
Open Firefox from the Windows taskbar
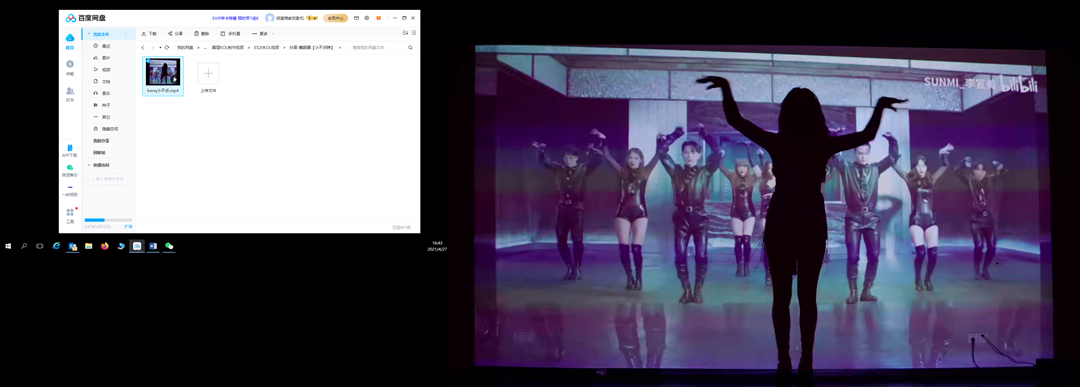[x=105, y=246]
